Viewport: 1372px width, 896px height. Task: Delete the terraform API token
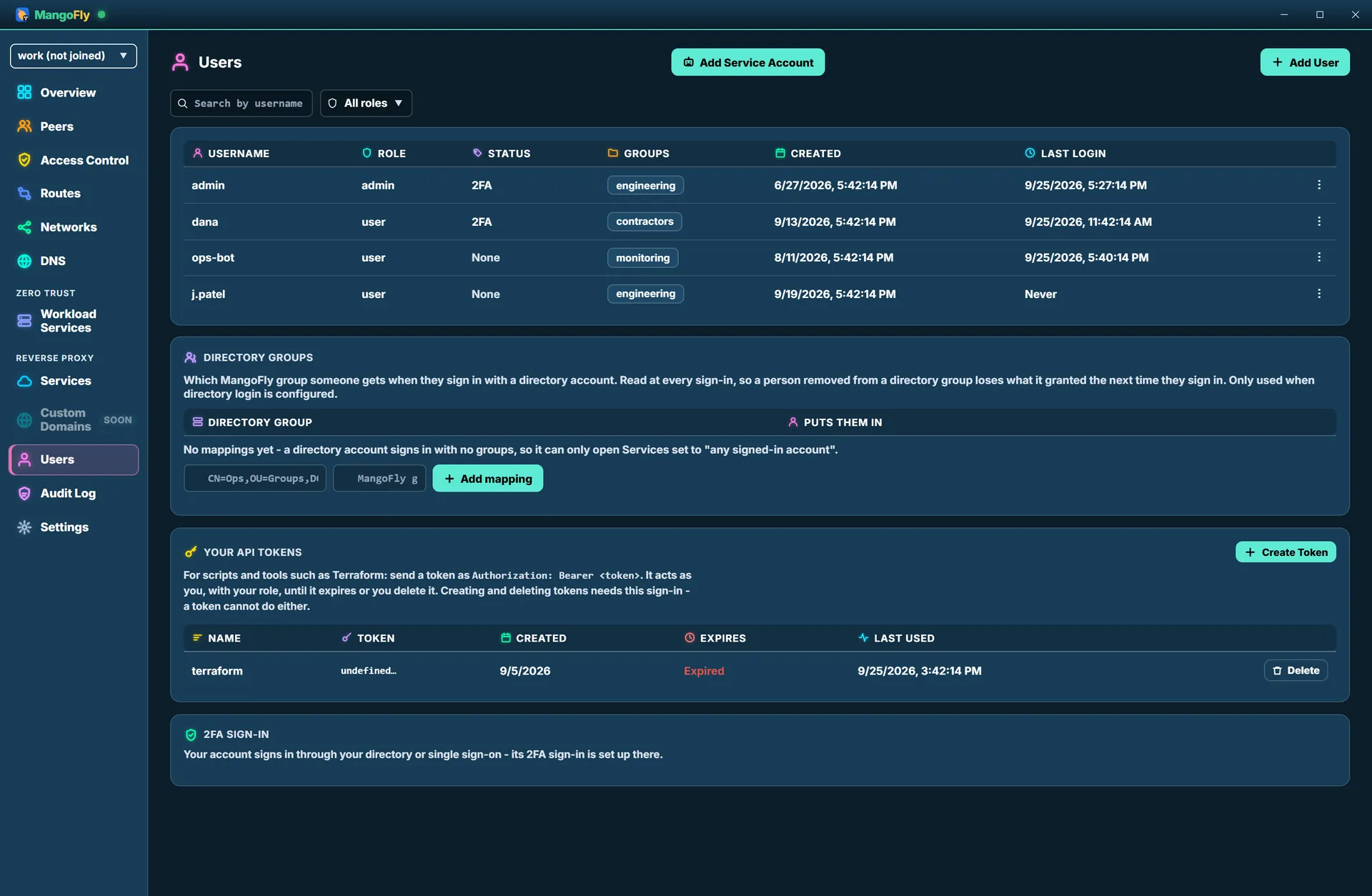(x=1296, y=670)
